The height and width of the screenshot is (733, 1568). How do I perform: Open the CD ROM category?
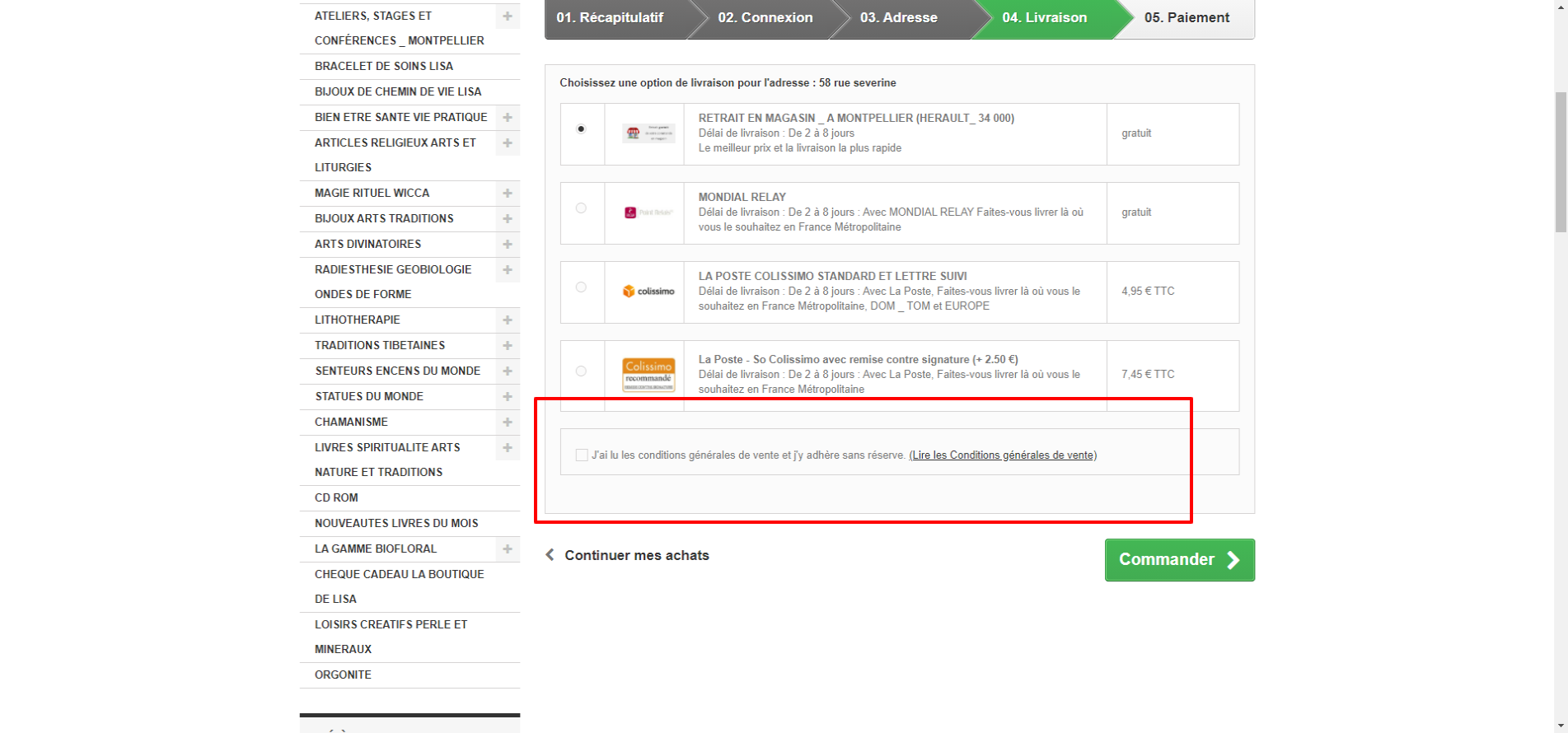click(336, 498)
